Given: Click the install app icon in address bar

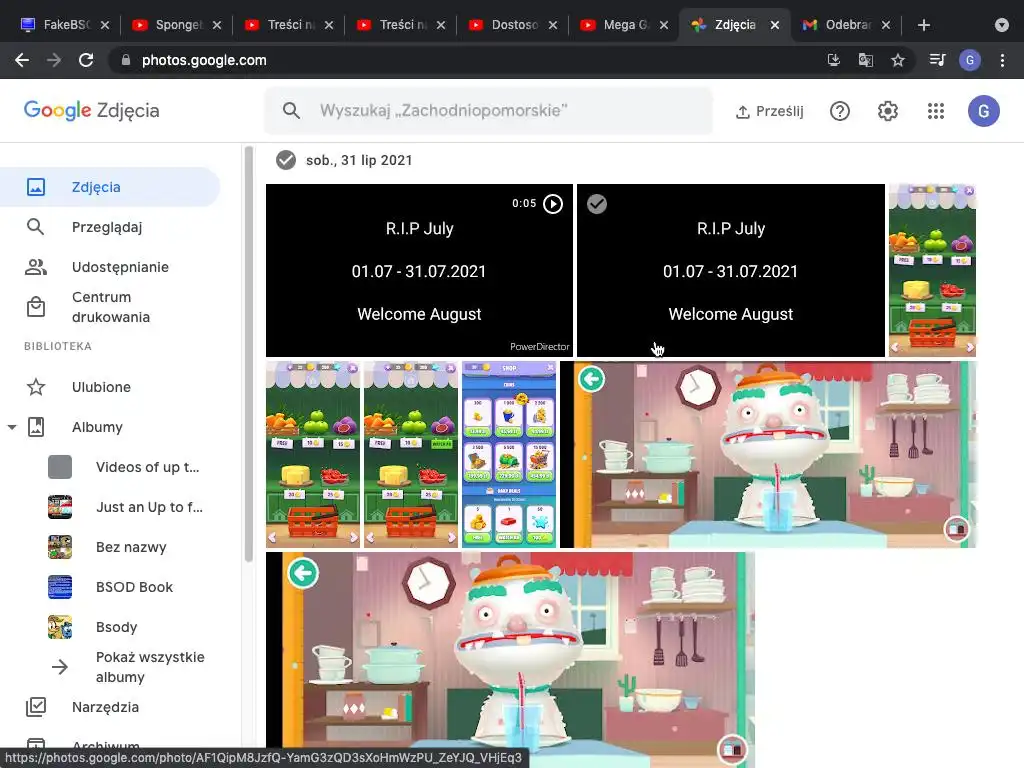Looking at the screenshot, I should tap(833, 60).
